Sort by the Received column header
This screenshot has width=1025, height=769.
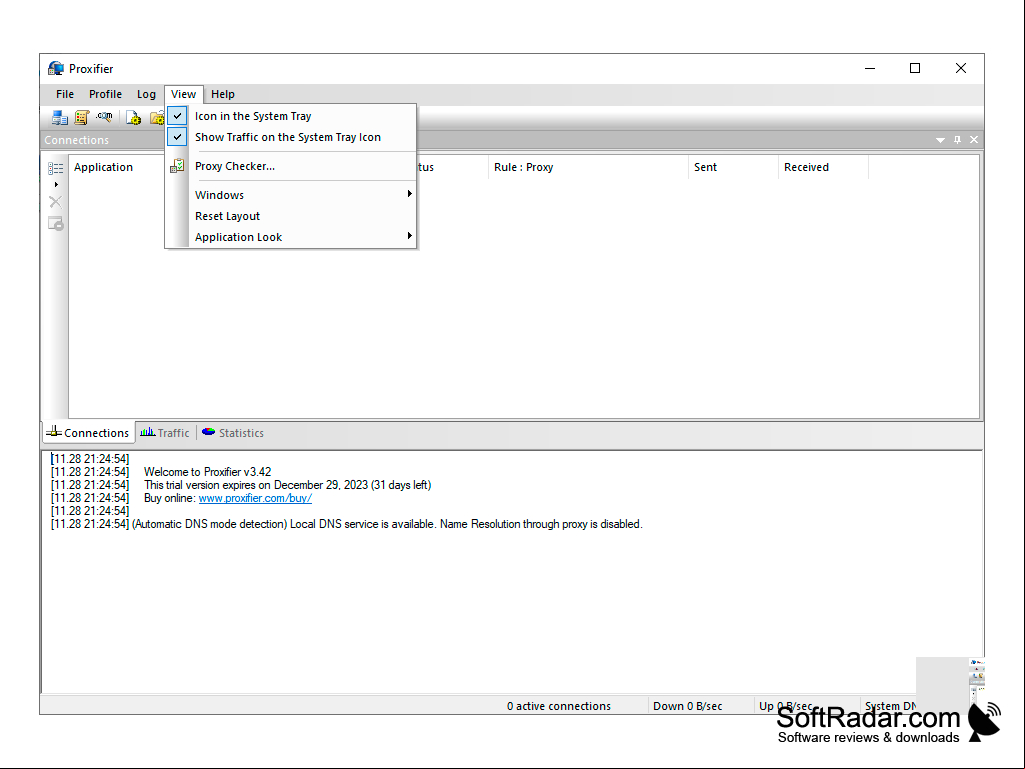click(x=824, y=167)
